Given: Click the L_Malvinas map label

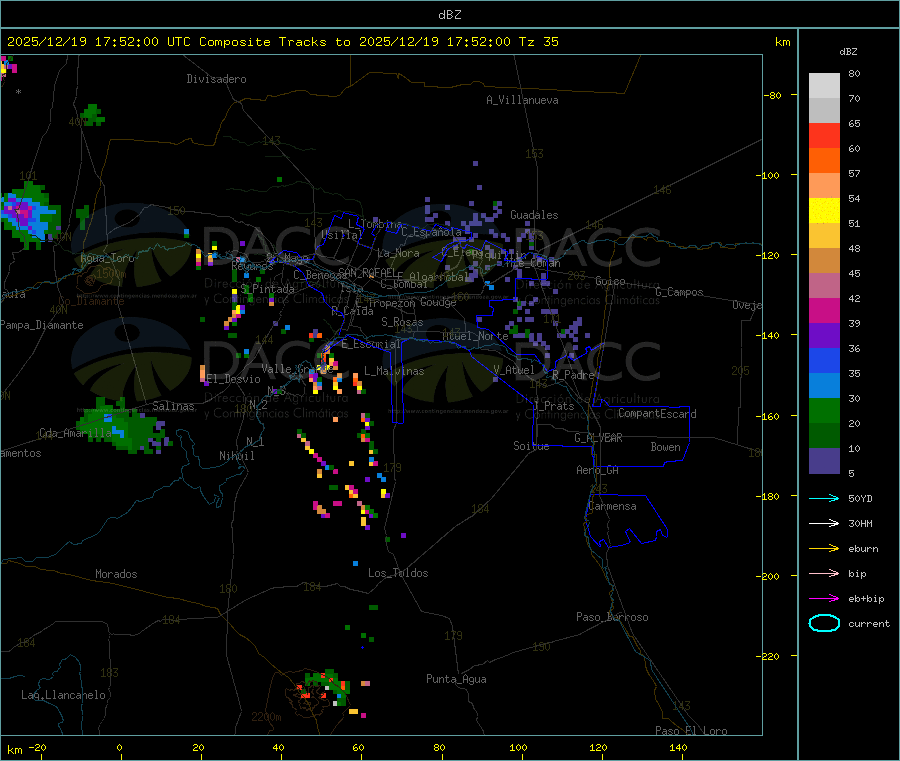Looking at the screenshot, I should click(x=394, y=371).
